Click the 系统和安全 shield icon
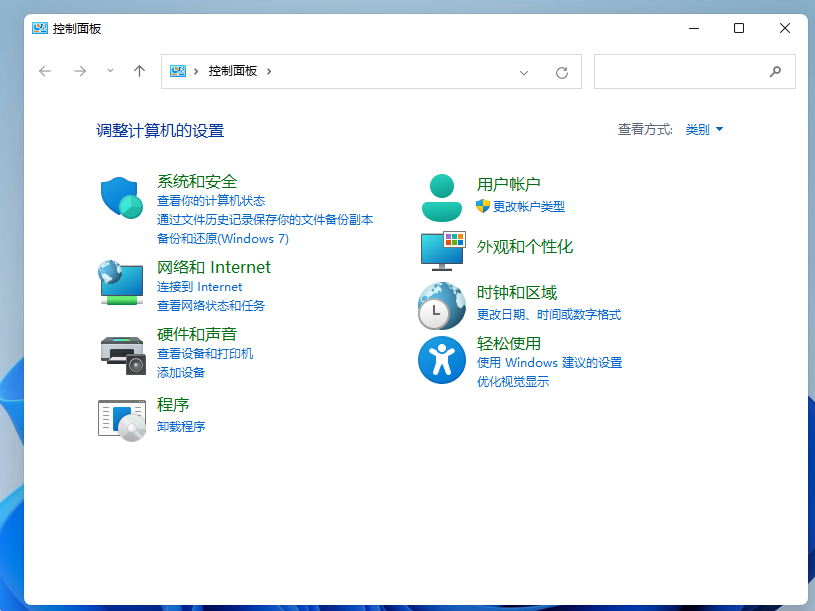 pyautogui.click(x=120, y=196)
